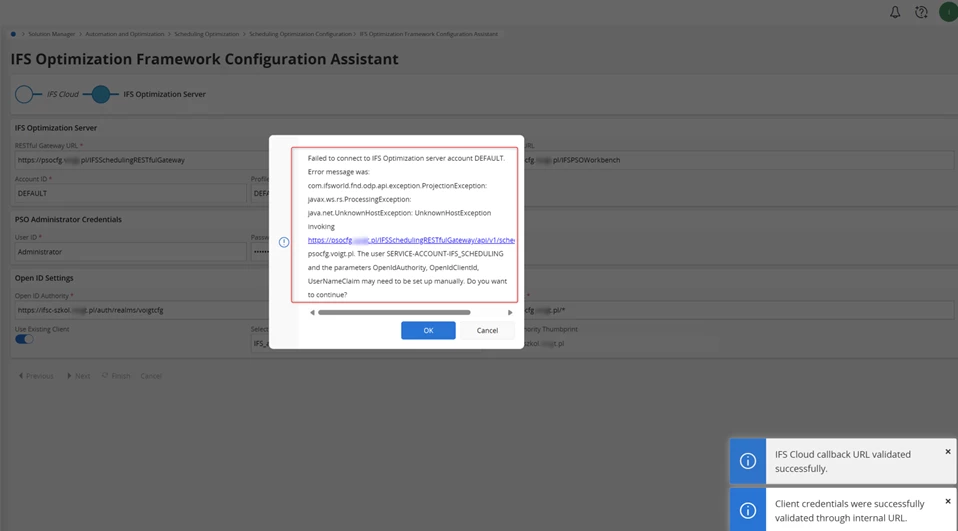
Task: Open the help question mark icon
Action: (921, 12)
